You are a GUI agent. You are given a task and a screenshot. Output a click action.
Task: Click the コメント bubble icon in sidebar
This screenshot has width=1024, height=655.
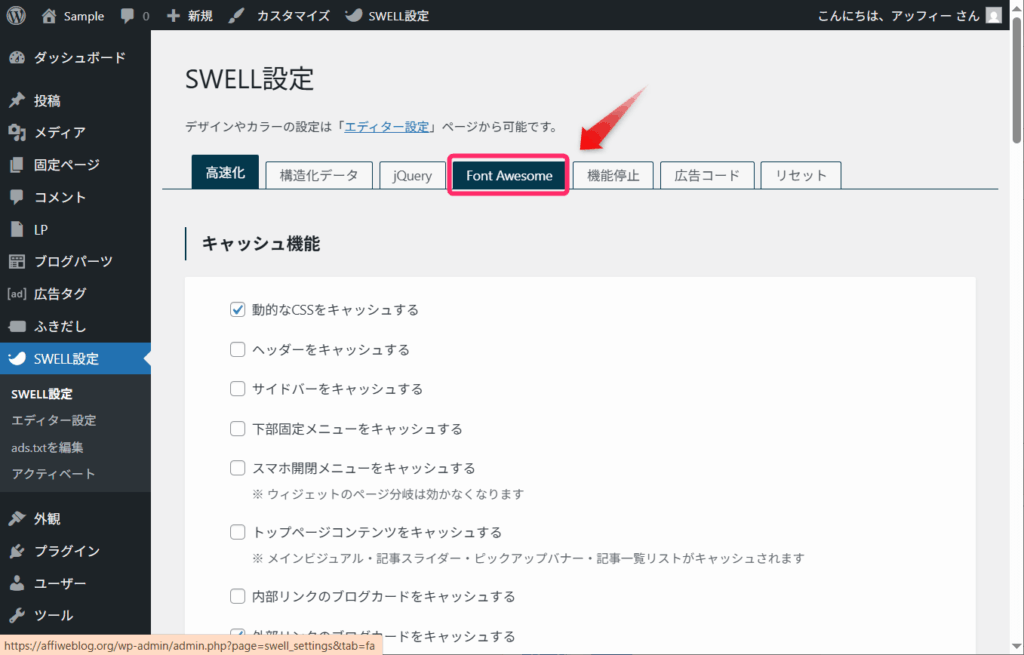[17, 197]
